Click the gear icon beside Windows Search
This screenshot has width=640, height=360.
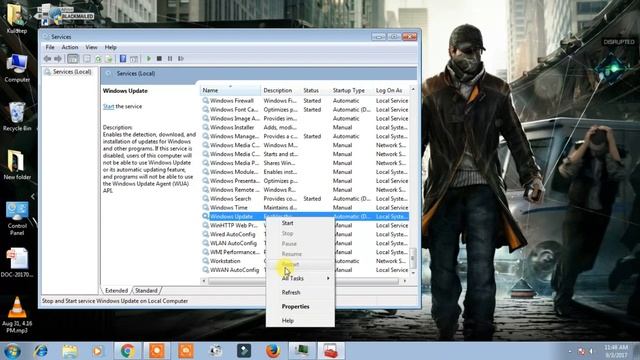tap(205, 198)
